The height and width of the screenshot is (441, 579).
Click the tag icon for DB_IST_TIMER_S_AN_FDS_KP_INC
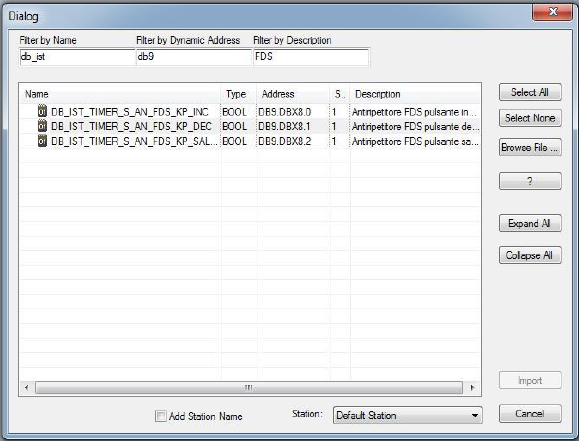point(42,111)
